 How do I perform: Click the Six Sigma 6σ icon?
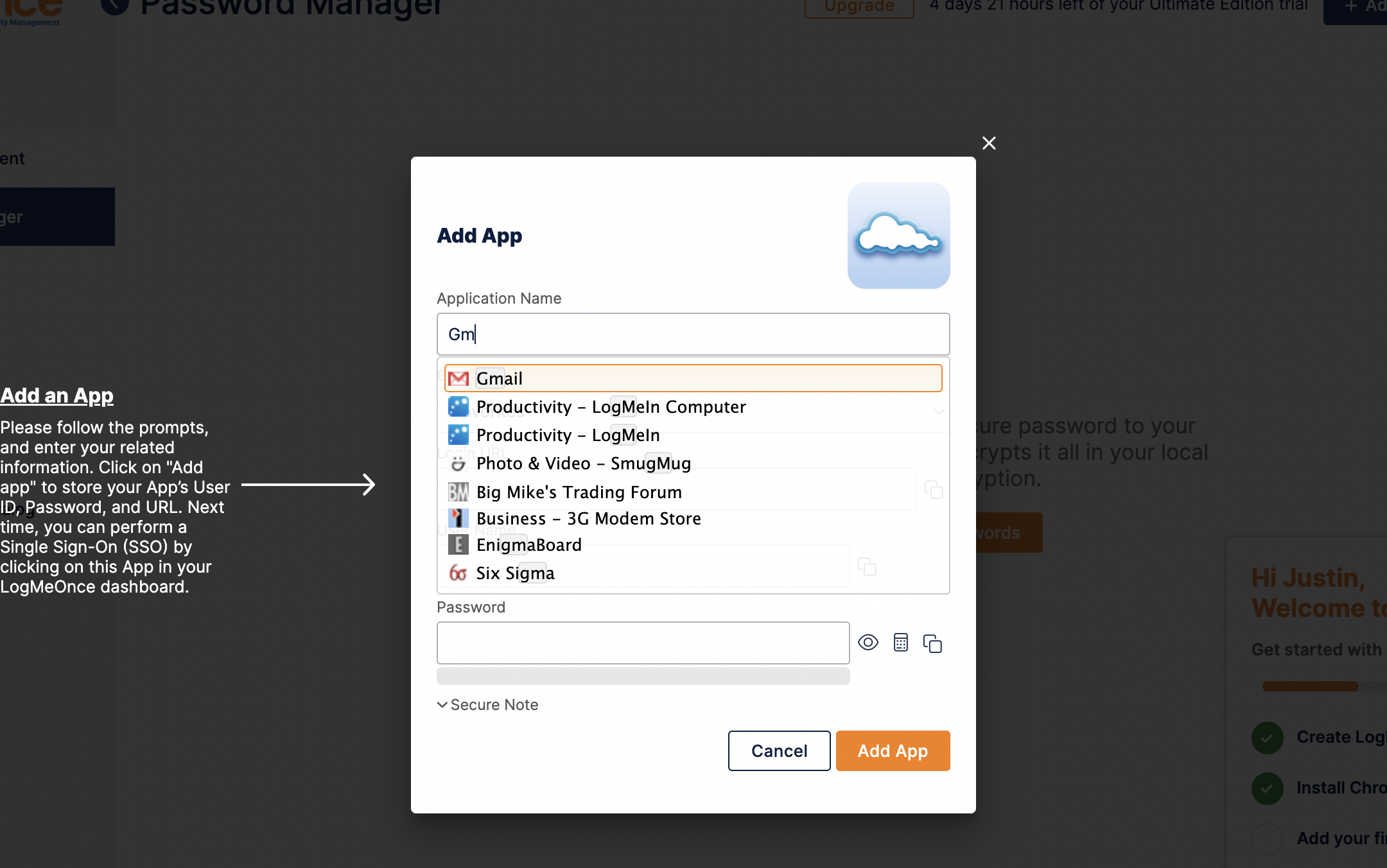pos(458,573)
